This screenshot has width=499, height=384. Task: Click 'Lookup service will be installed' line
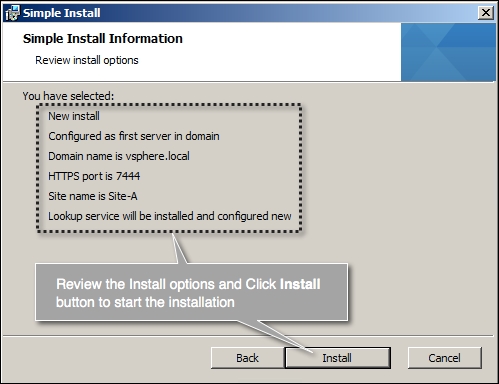170,216
